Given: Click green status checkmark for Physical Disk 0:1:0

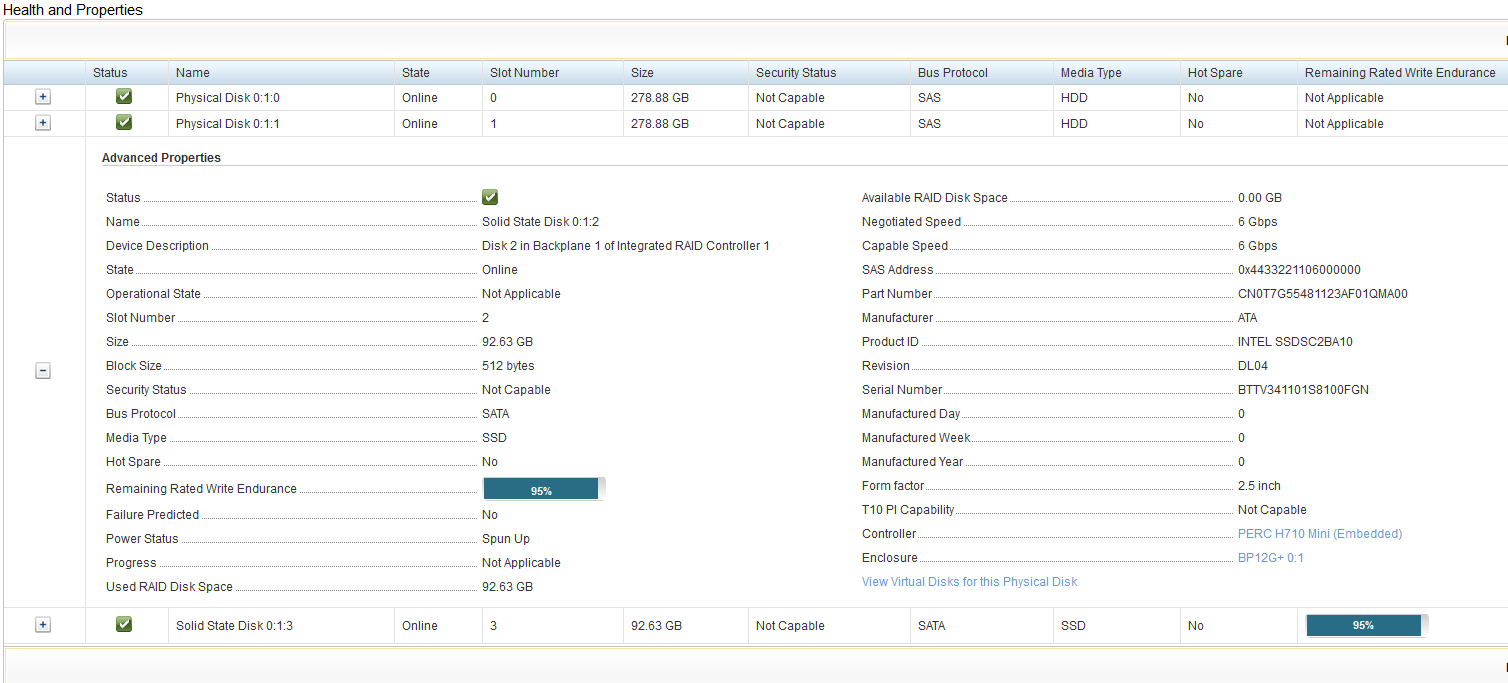Looking at the screenshot, I should click(124, 97).
